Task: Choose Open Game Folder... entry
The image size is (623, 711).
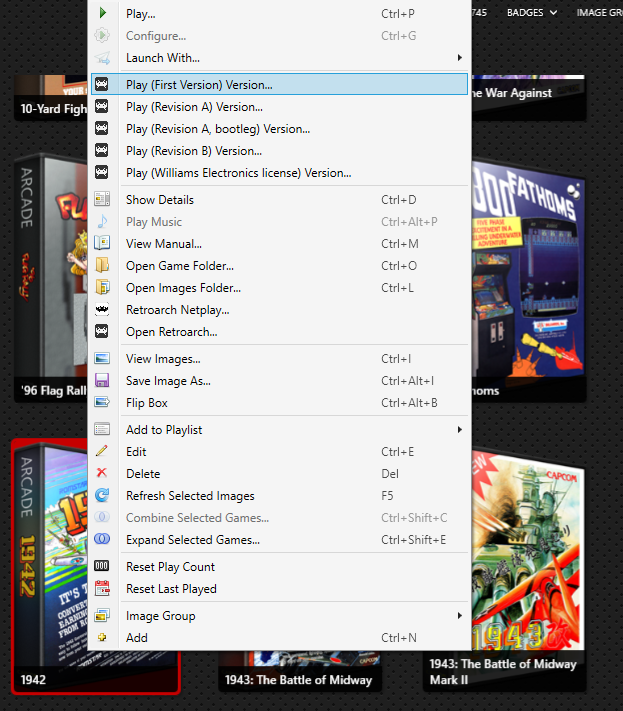Action: coord(280,266)
